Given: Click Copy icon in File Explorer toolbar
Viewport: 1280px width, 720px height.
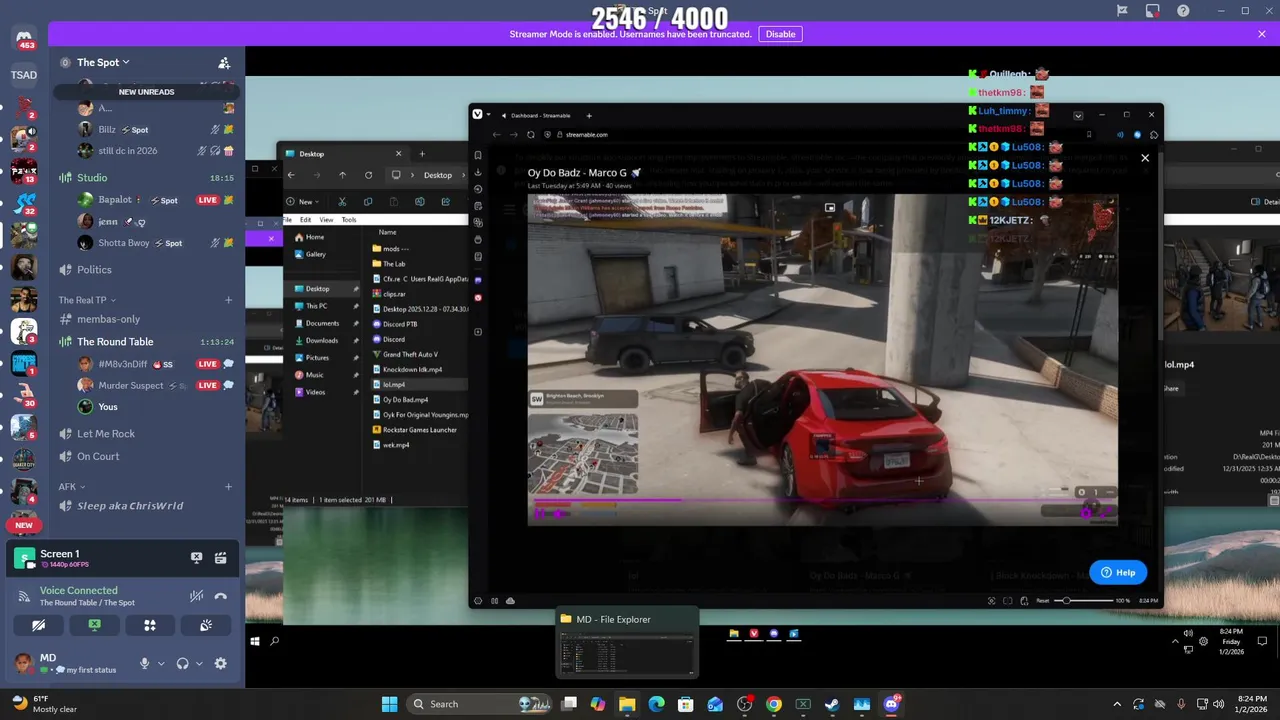Looking at the screenshot, I should click(x=368, y=202).
